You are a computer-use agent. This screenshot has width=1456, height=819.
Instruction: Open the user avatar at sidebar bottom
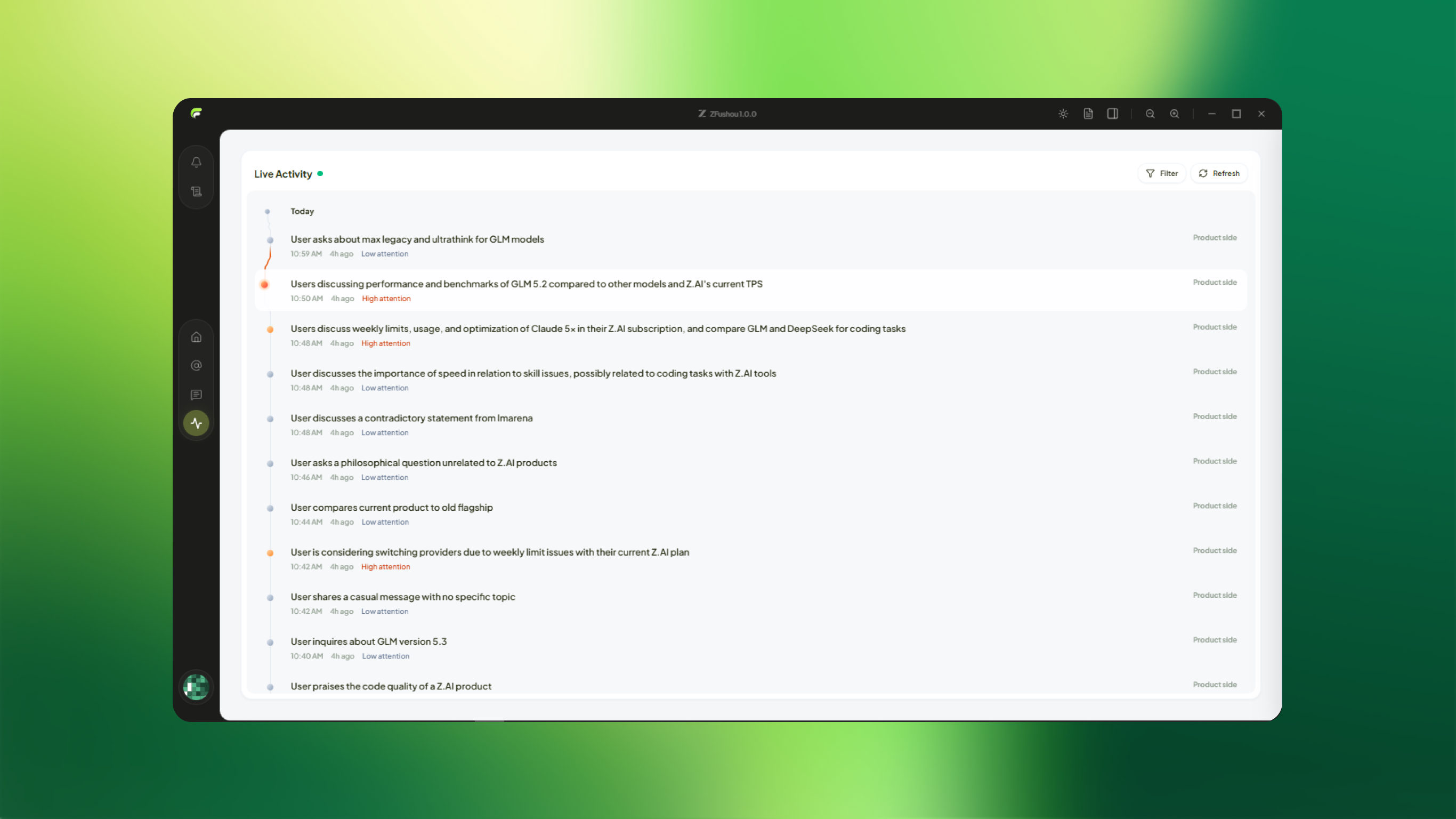pyautogui.click(x=196, y=687)
